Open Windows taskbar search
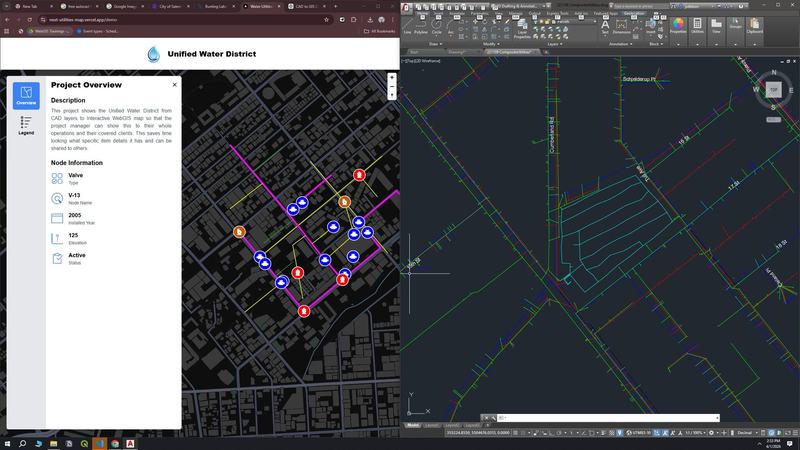 pos(22,443)
